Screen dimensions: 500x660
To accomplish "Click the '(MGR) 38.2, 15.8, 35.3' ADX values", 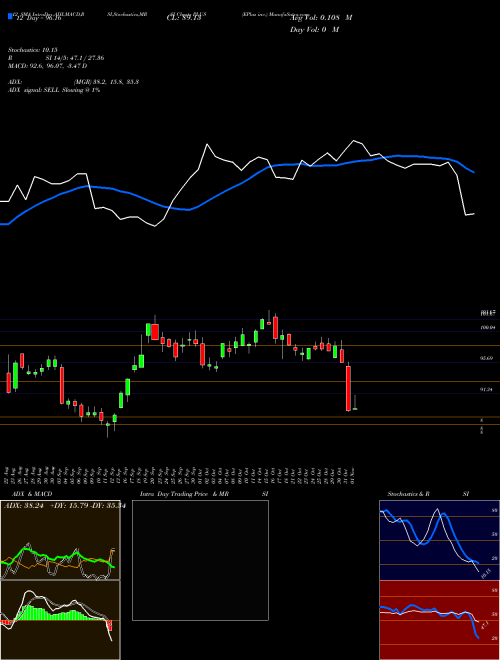I will point(106,82).
